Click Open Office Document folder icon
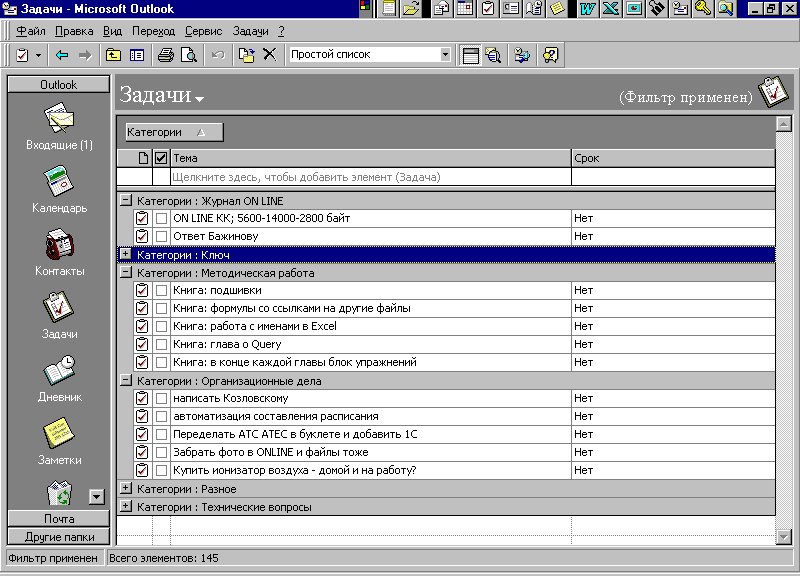This screenshot has width=800, height=576. 411,8
